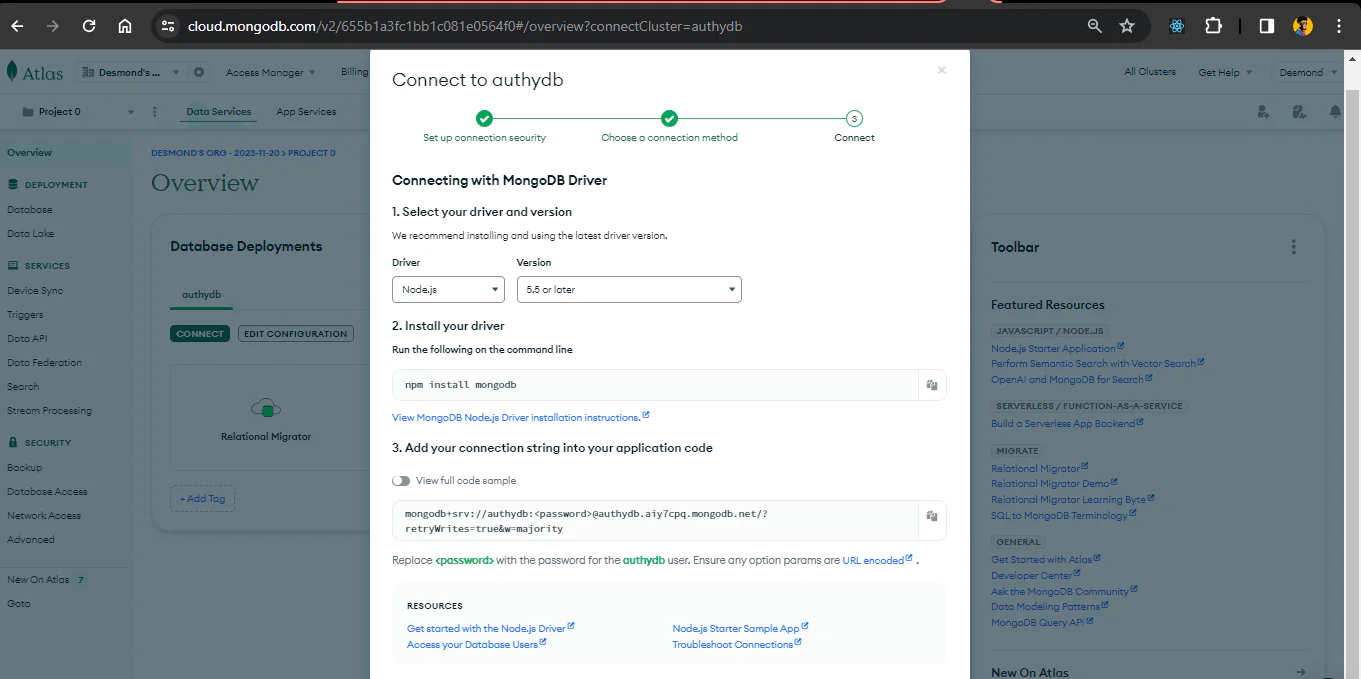Open the Desmond user account dropdown

1307,72
